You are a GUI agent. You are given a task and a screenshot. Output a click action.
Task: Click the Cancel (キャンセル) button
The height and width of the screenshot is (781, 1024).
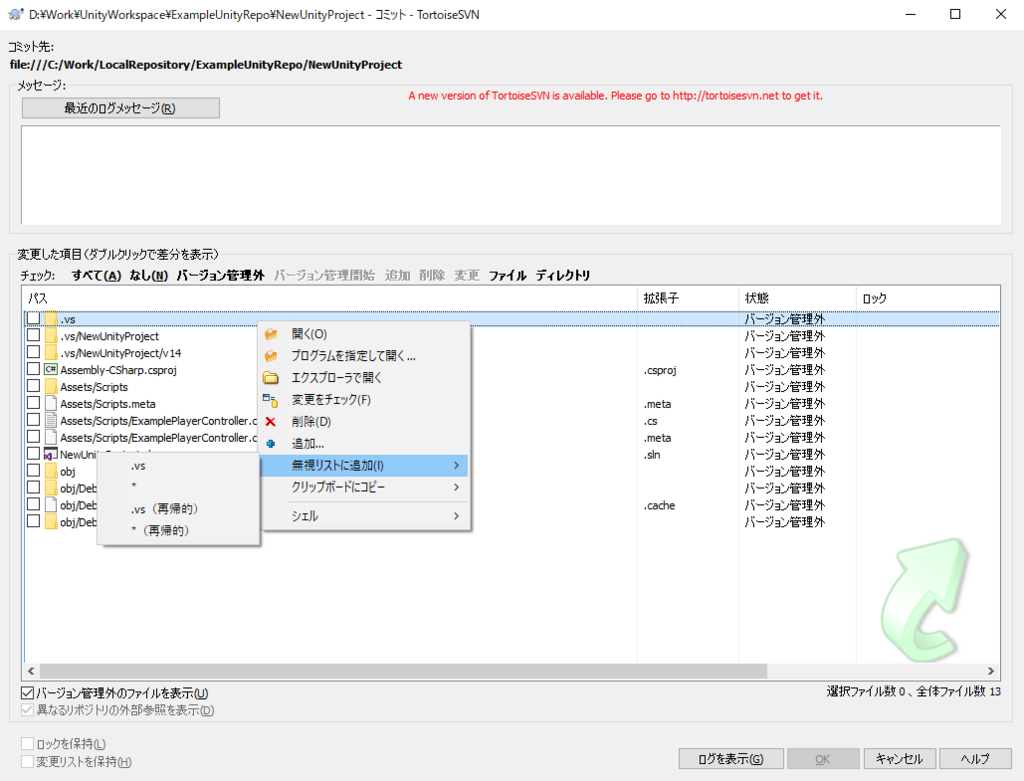899,759
